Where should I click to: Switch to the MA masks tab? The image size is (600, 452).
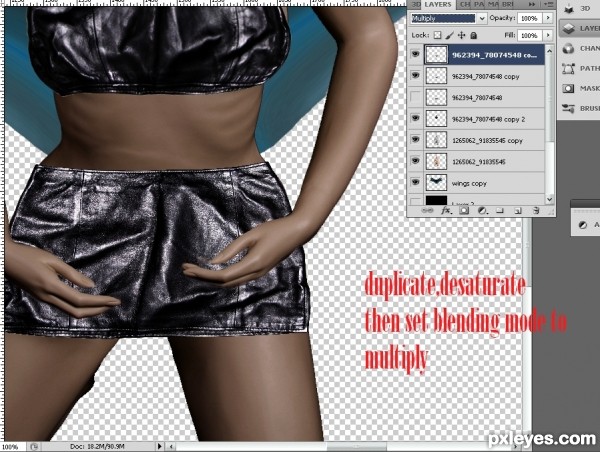[x=493, y=4]
